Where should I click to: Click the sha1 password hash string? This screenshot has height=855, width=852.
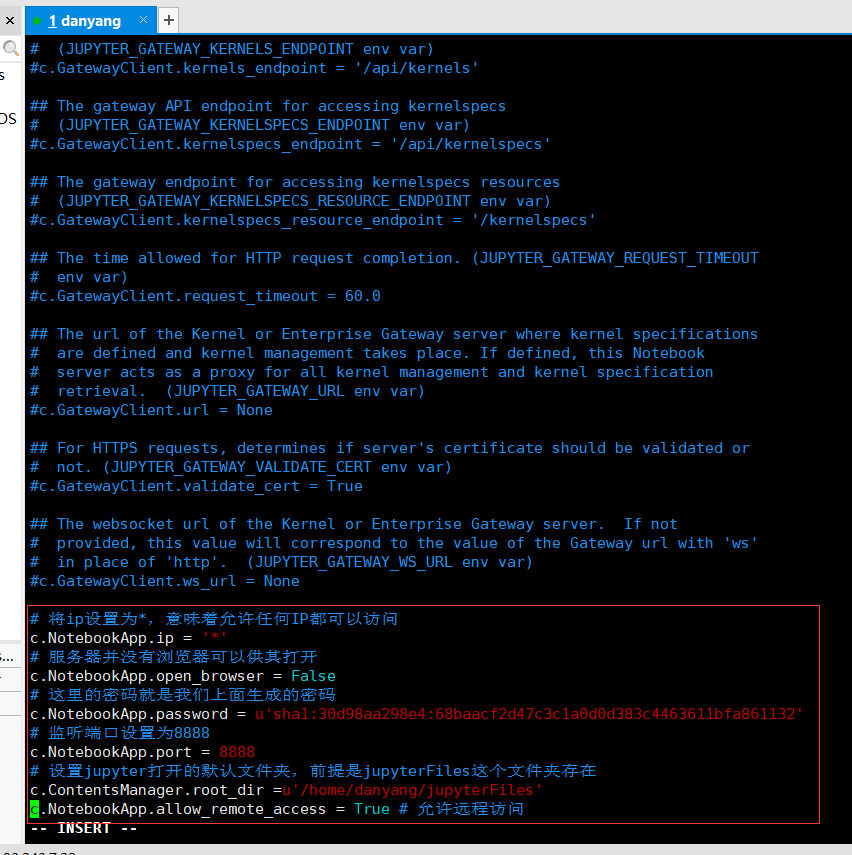click(529, 714)
